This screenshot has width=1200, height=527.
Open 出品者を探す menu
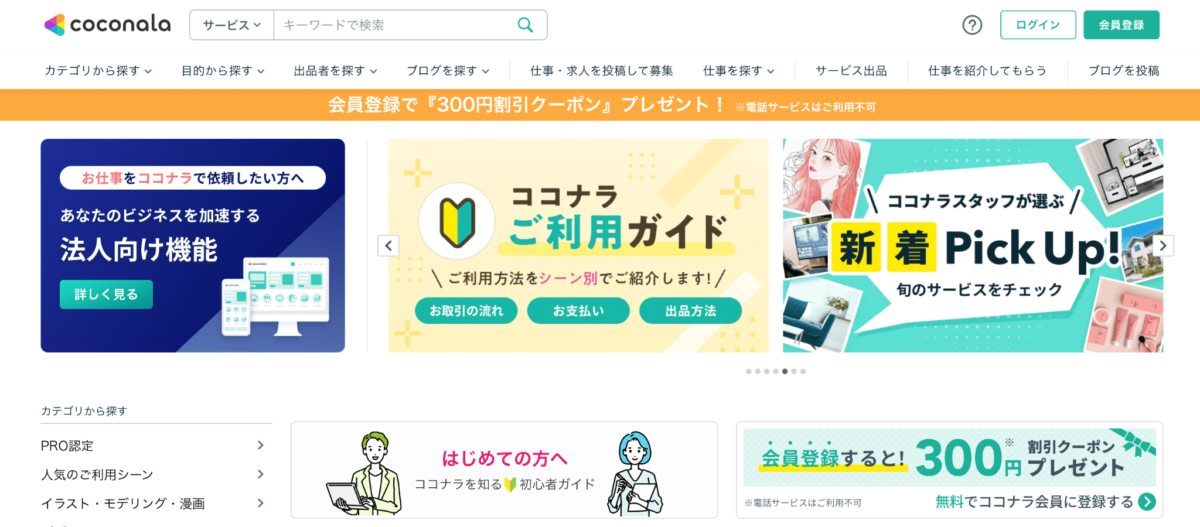click(336, 71)
